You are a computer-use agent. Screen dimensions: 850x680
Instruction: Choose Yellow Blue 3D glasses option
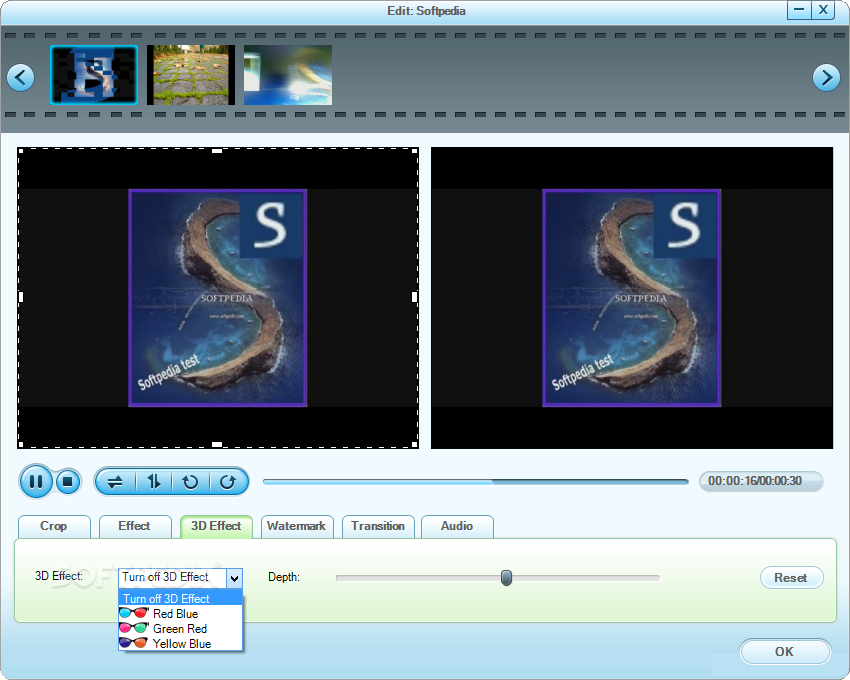click(x=181, y=644)
